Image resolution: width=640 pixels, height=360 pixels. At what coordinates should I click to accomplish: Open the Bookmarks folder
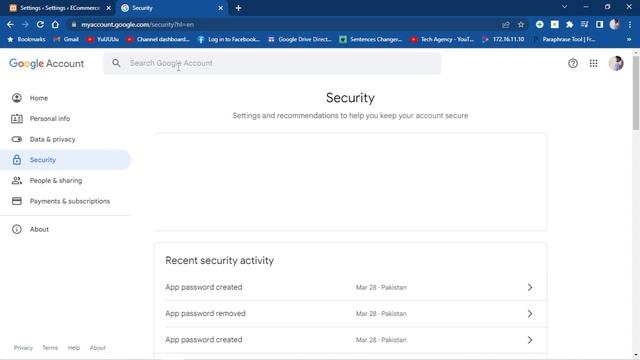(x=27, y=39)
